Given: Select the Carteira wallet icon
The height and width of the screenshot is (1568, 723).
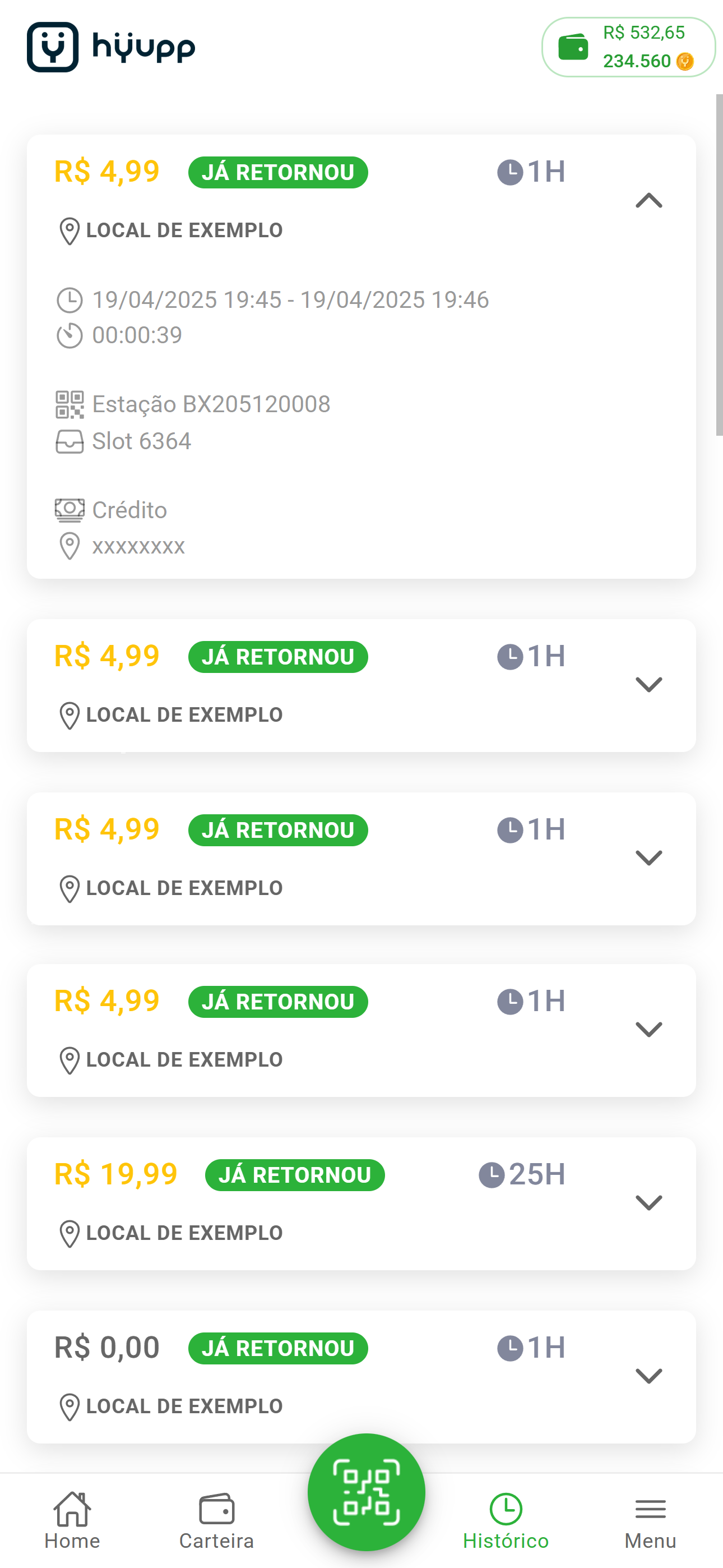Looking at the screenshot, I should point(217,1509).
